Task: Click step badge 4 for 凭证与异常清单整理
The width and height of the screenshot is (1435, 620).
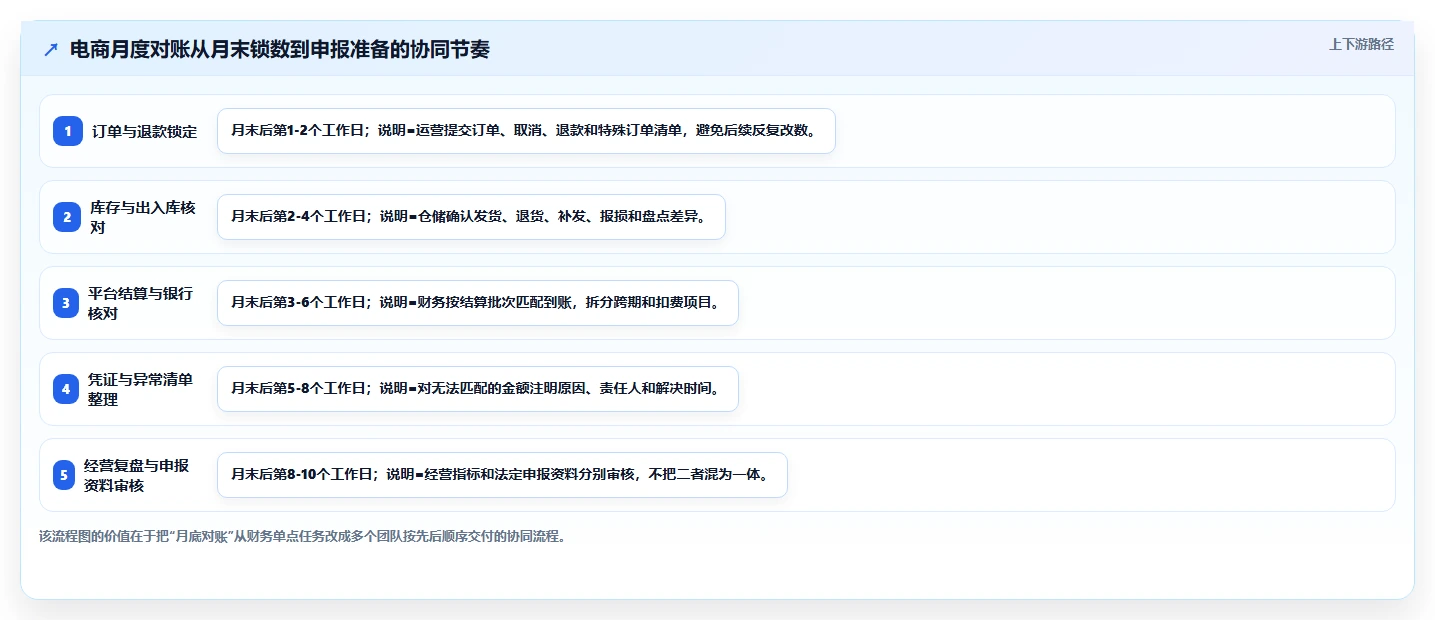Action: click(x=66, y=389)
